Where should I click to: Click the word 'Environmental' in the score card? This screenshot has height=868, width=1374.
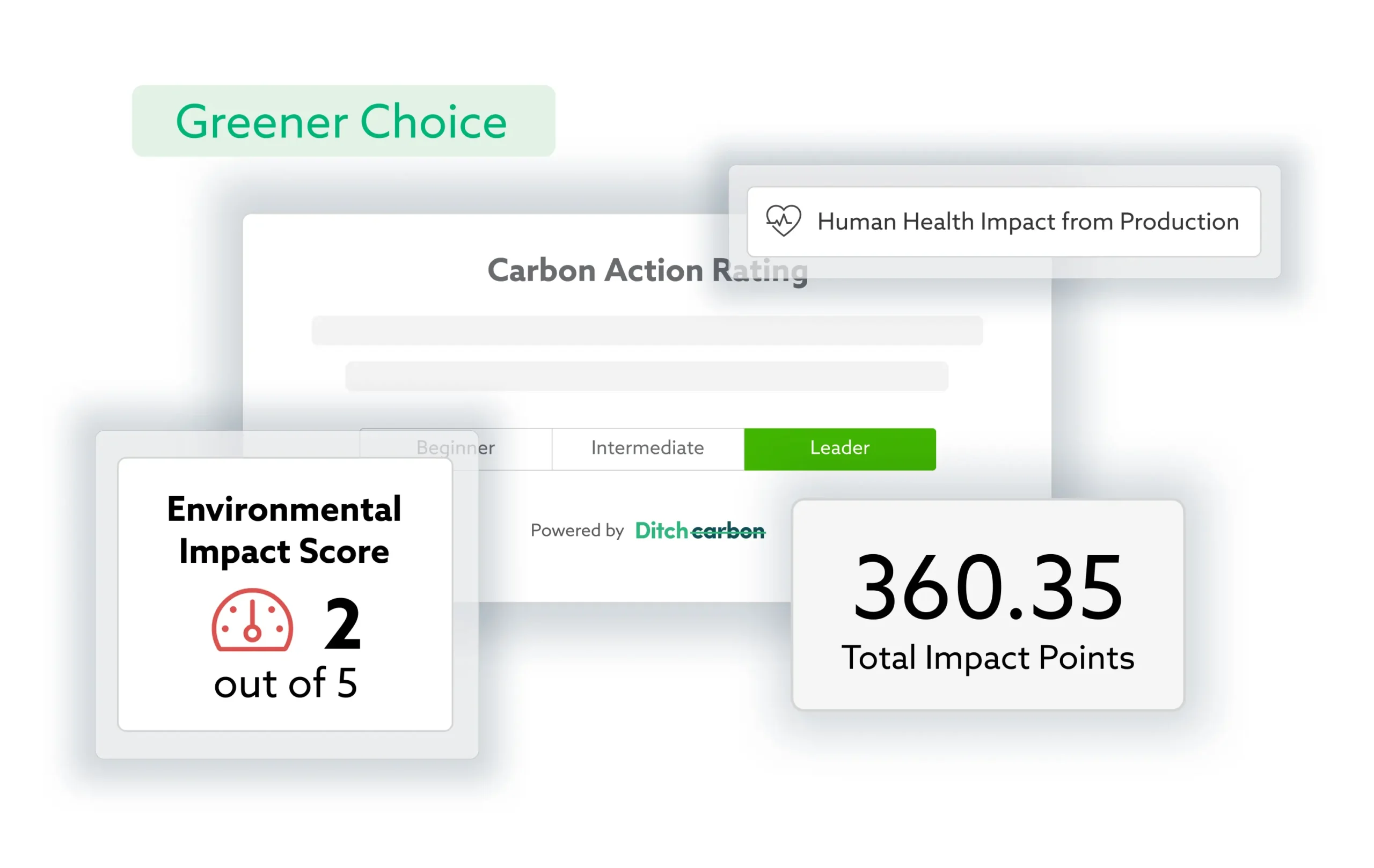click(x=284, y=509)
